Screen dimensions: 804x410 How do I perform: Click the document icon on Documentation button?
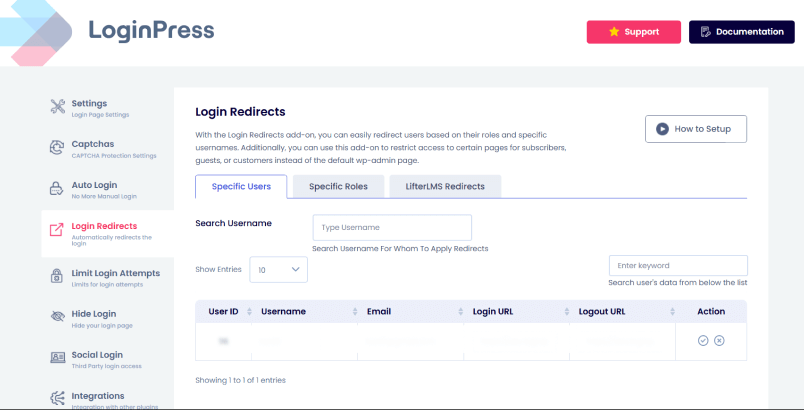pos(706,32)
